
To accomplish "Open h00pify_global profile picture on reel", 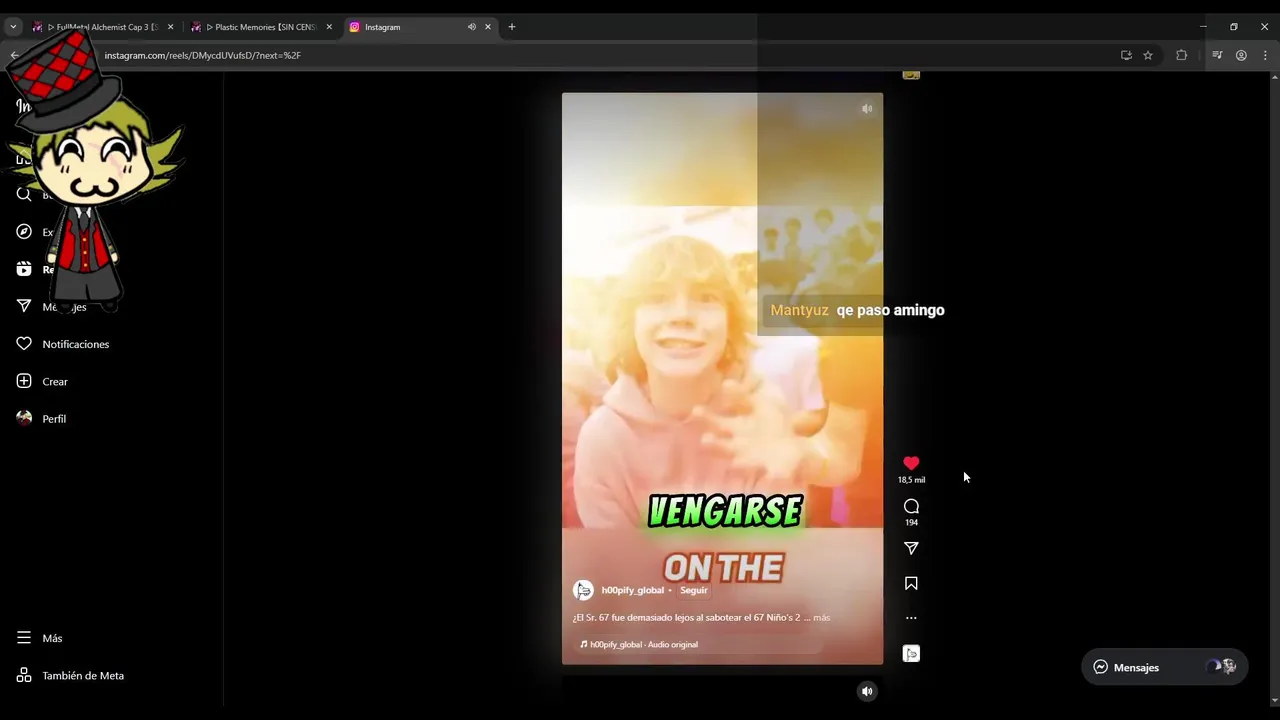I will (583, 590).
